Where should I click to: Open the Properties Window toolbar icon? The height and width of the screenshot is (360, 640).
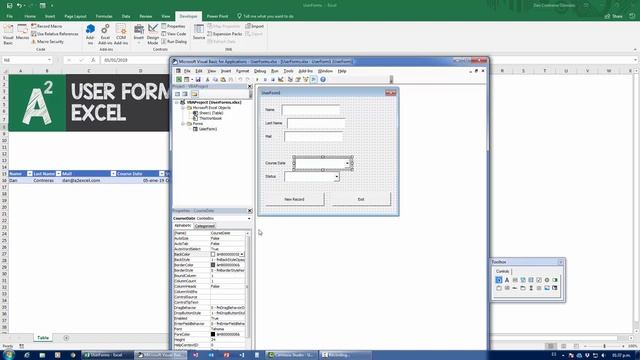tap(298, 80)
